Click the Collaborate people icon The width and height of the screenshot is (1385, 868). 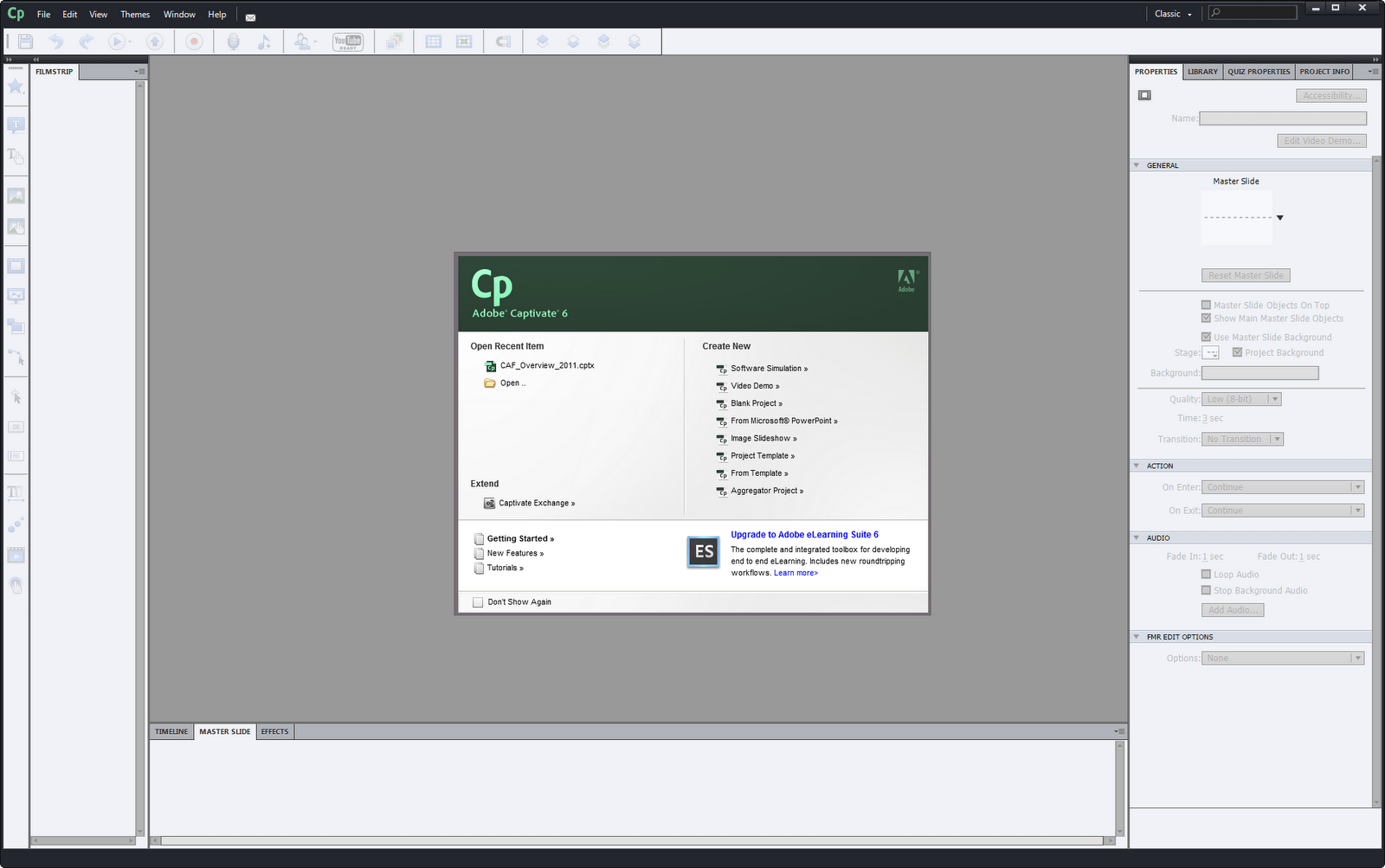[303, 42]
